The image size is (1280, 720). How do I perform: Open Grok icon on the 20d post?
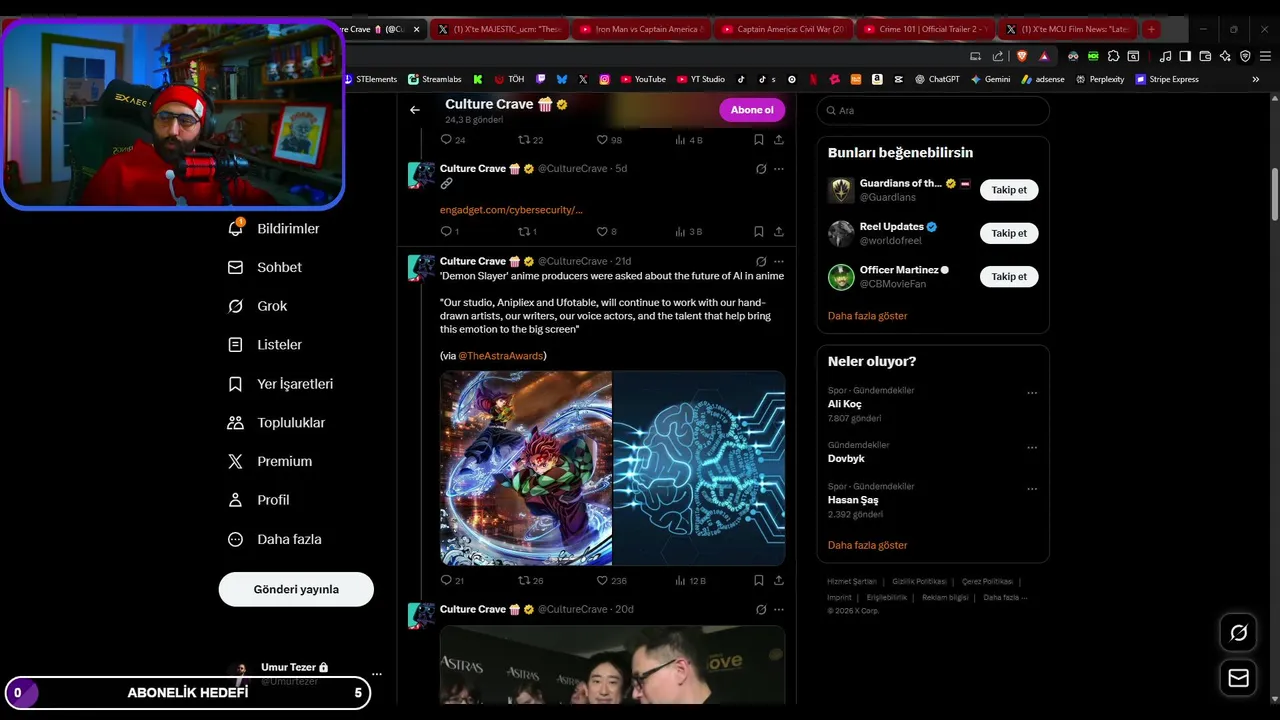[761, 610]
